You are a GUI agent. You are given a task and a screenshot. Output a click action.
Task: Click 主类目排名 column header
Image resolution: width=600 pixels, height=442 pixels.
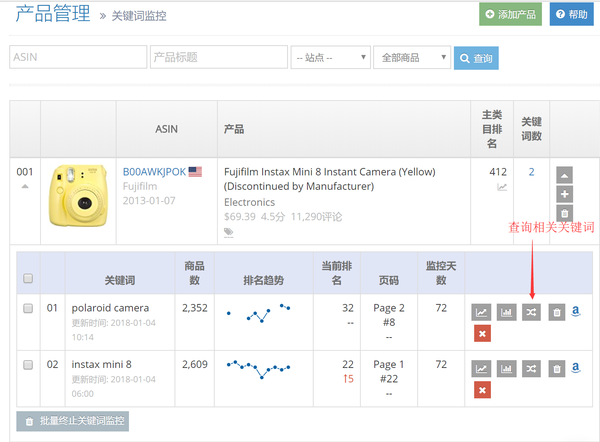(492, 129)
